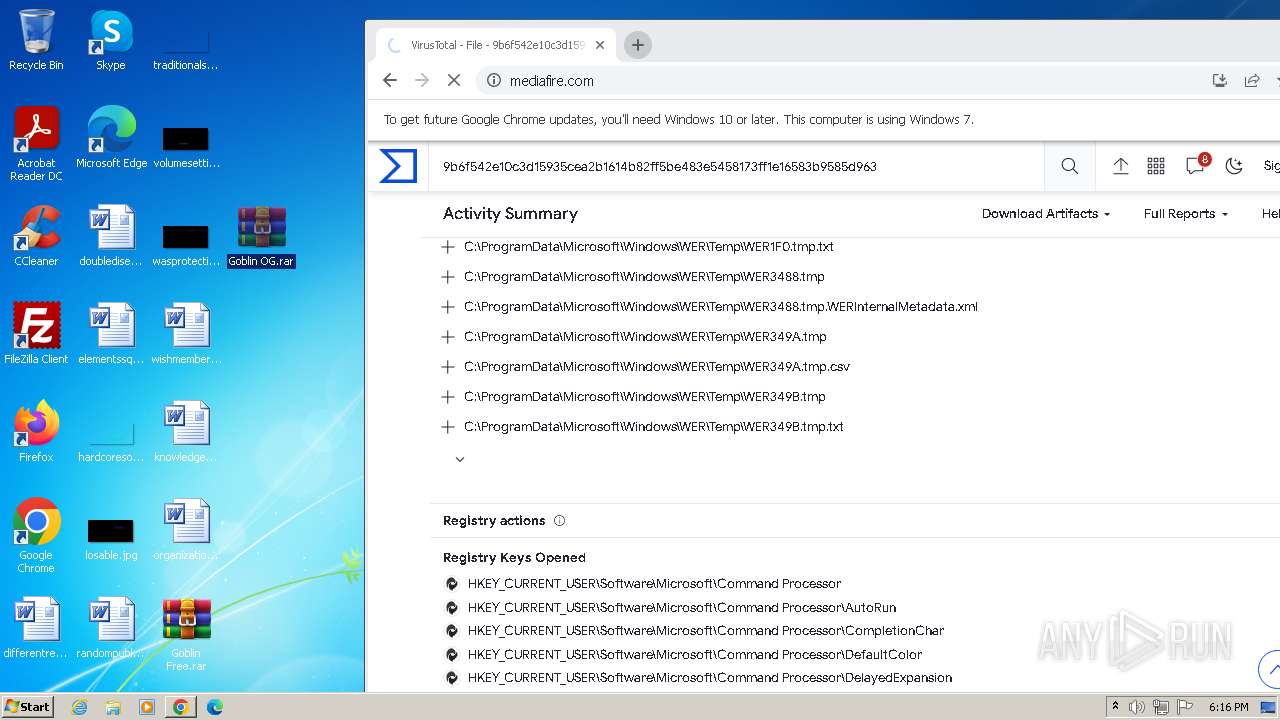Open CCleaner desktop shortcut
Screen dimensions: 1280x720
(x=36, y=236)
